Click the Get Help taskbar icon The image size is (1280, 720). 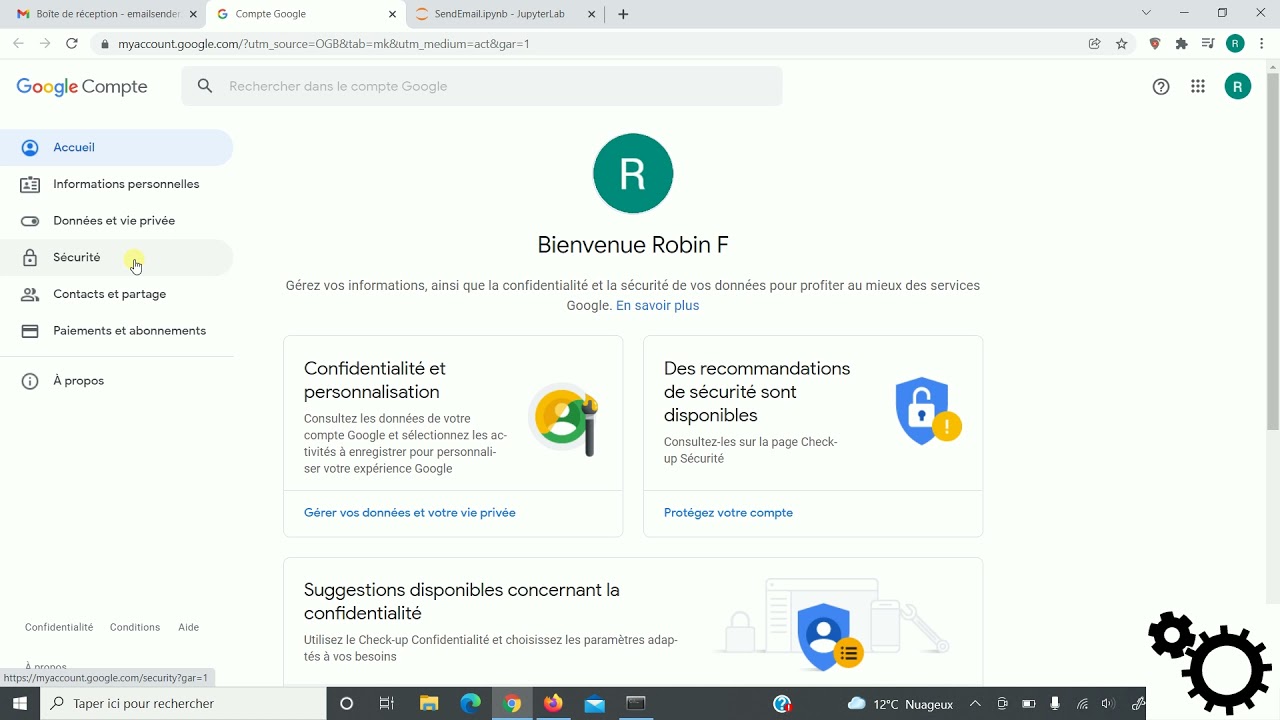[x=783, y=704]
